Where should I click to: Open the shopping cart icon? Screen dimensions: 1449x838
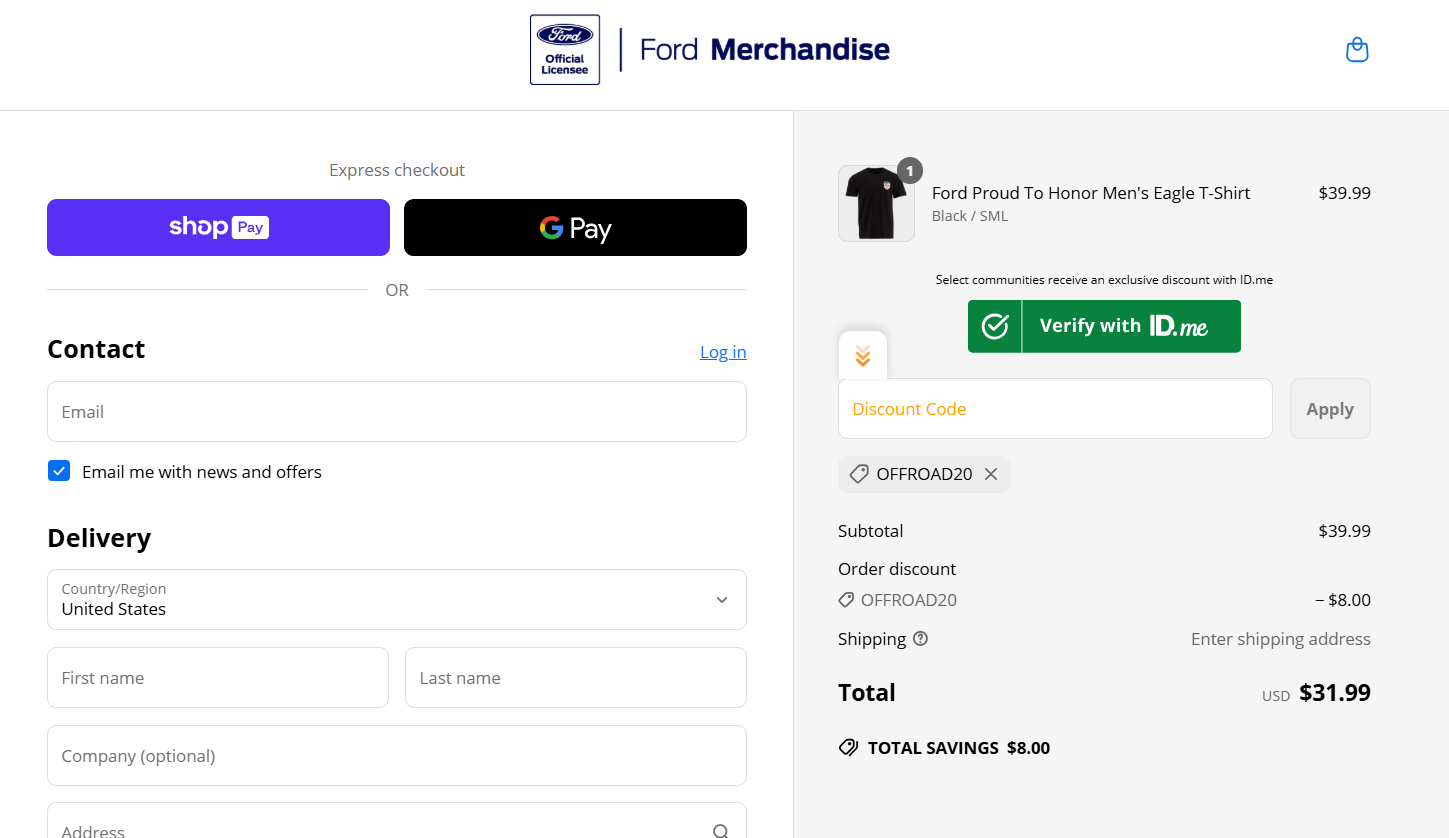coord(1357,49)
